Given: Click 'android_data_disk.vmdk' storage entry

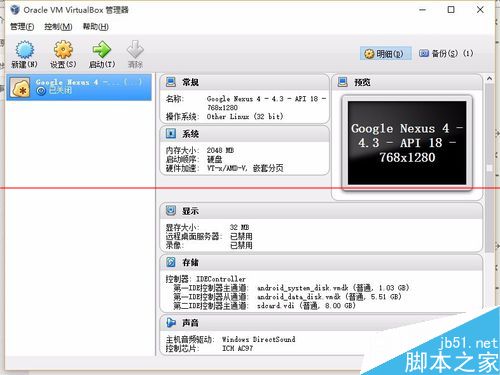Looking at the screenshot, I should [x=299, y=297].
